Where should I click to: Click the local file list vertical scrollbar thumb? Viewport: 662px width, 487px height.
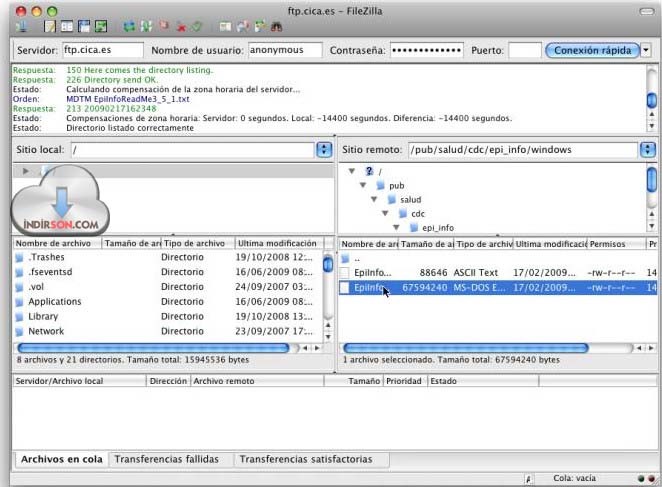[x=328, y=264]
